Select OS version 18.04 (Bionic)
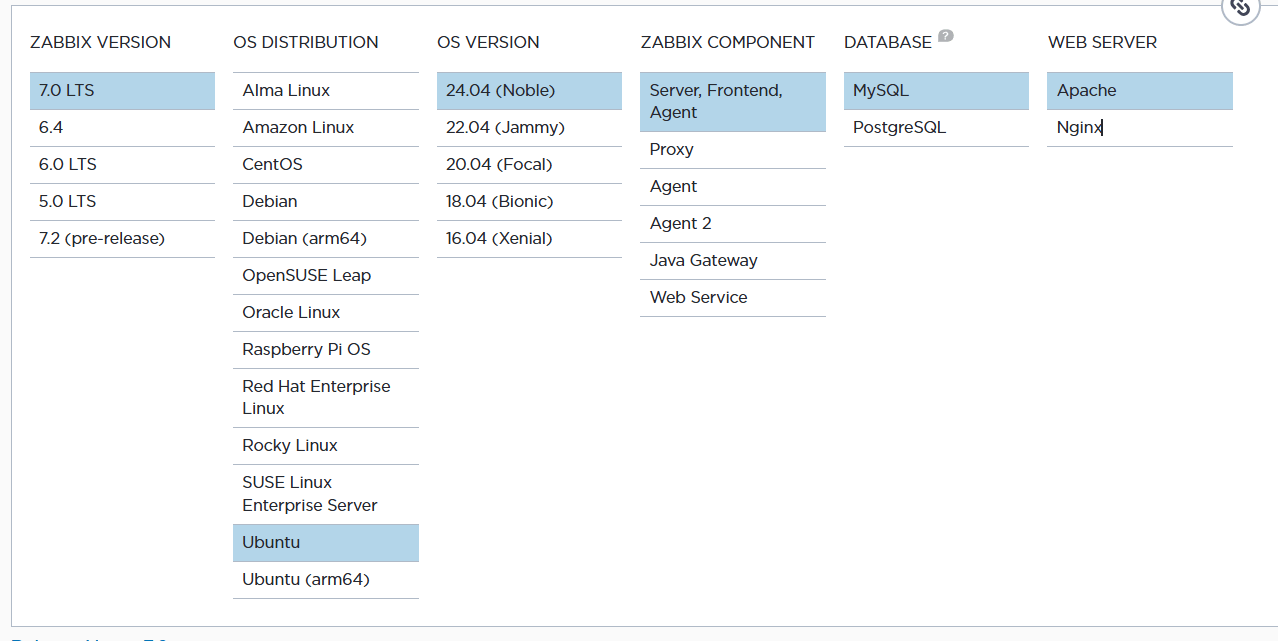This screenshot has height=641, width=1278. pyautogui.click(x=529, y=202)
